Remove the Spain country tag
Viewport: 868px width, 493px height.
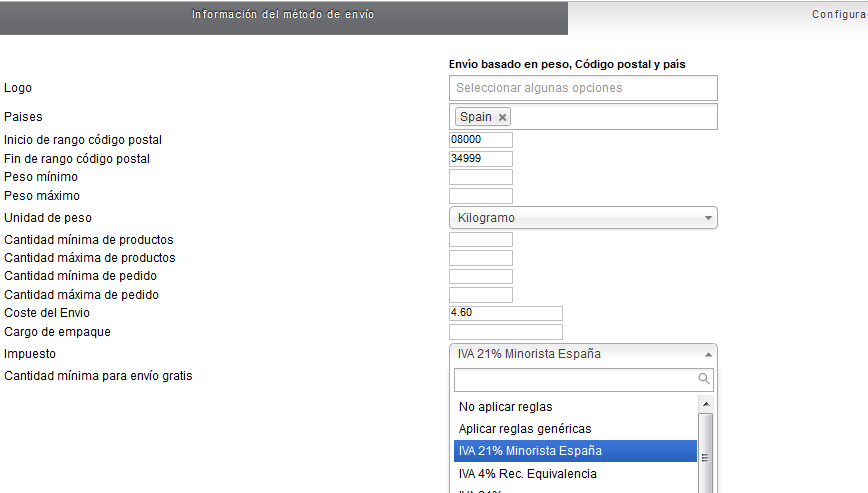pos(502,117)
